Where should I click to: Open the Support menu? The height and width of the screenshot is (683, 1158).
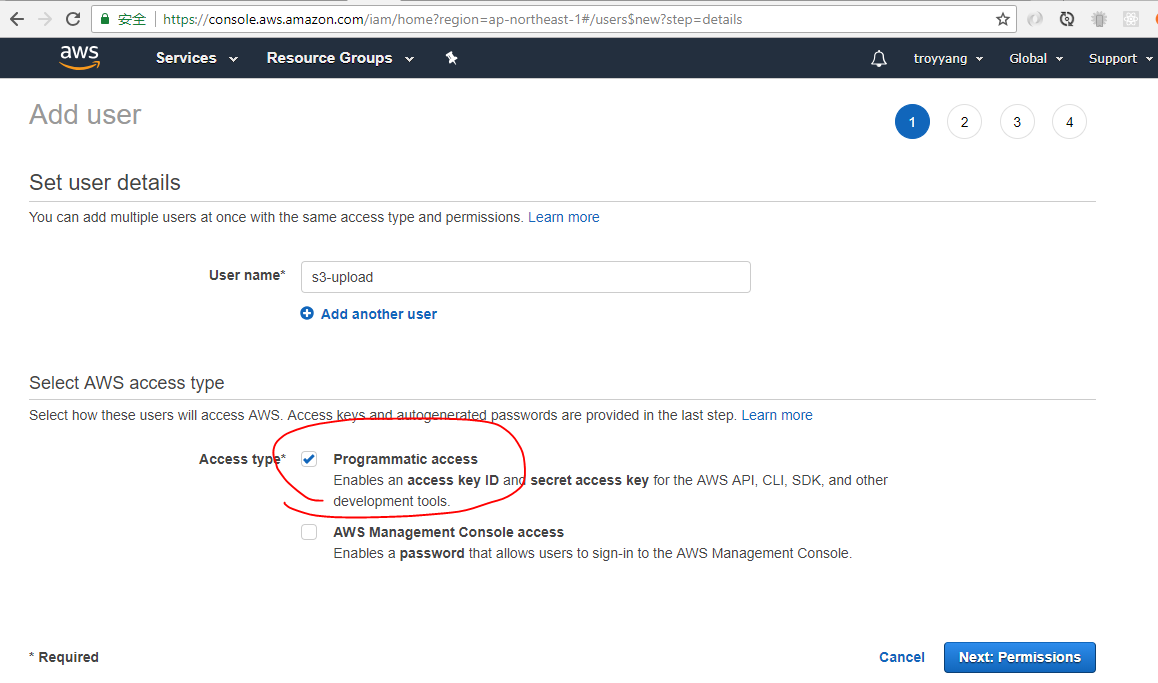click(1119, 59)
